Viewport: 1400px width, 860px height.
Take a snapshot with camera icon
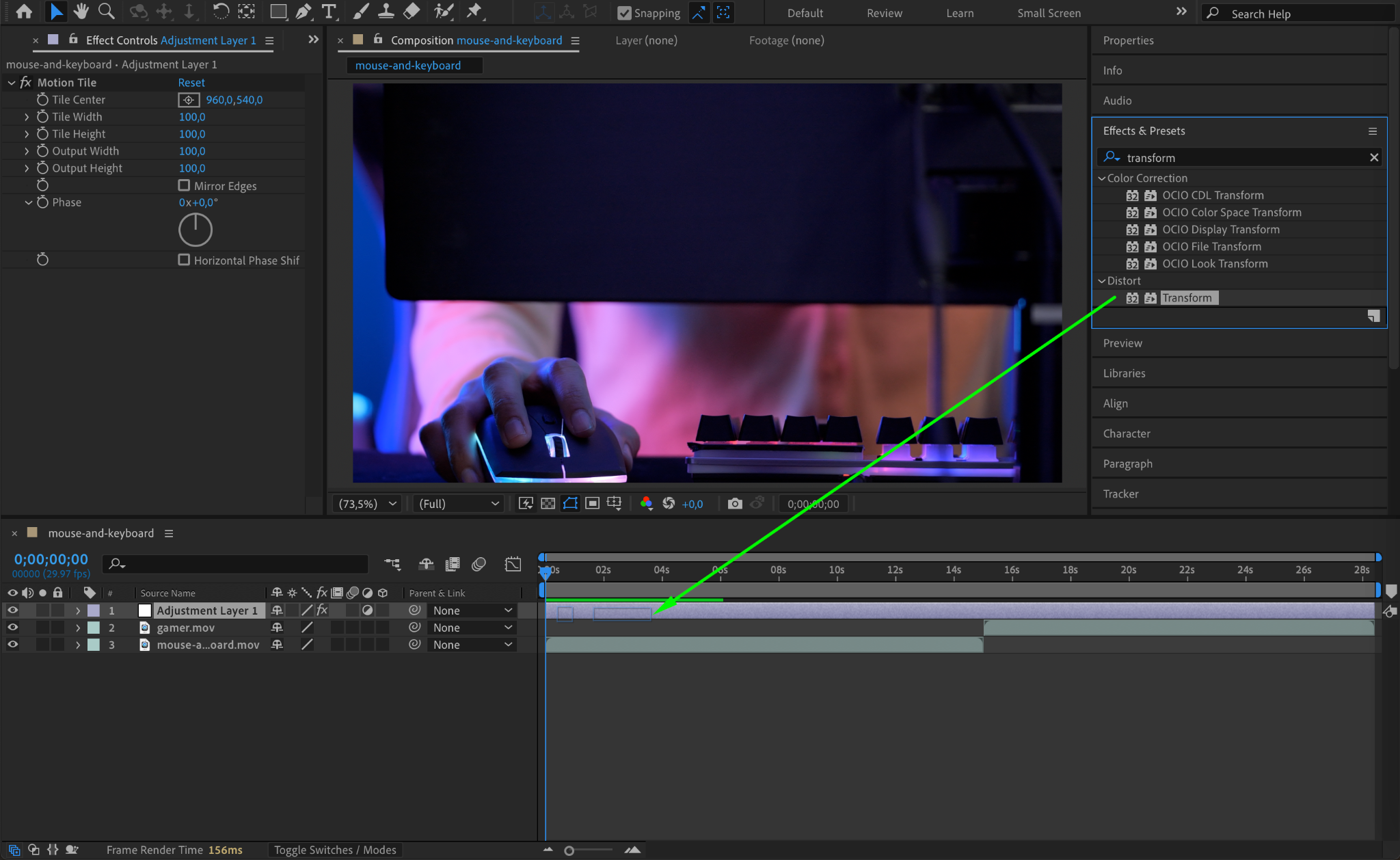coord(735,504)
